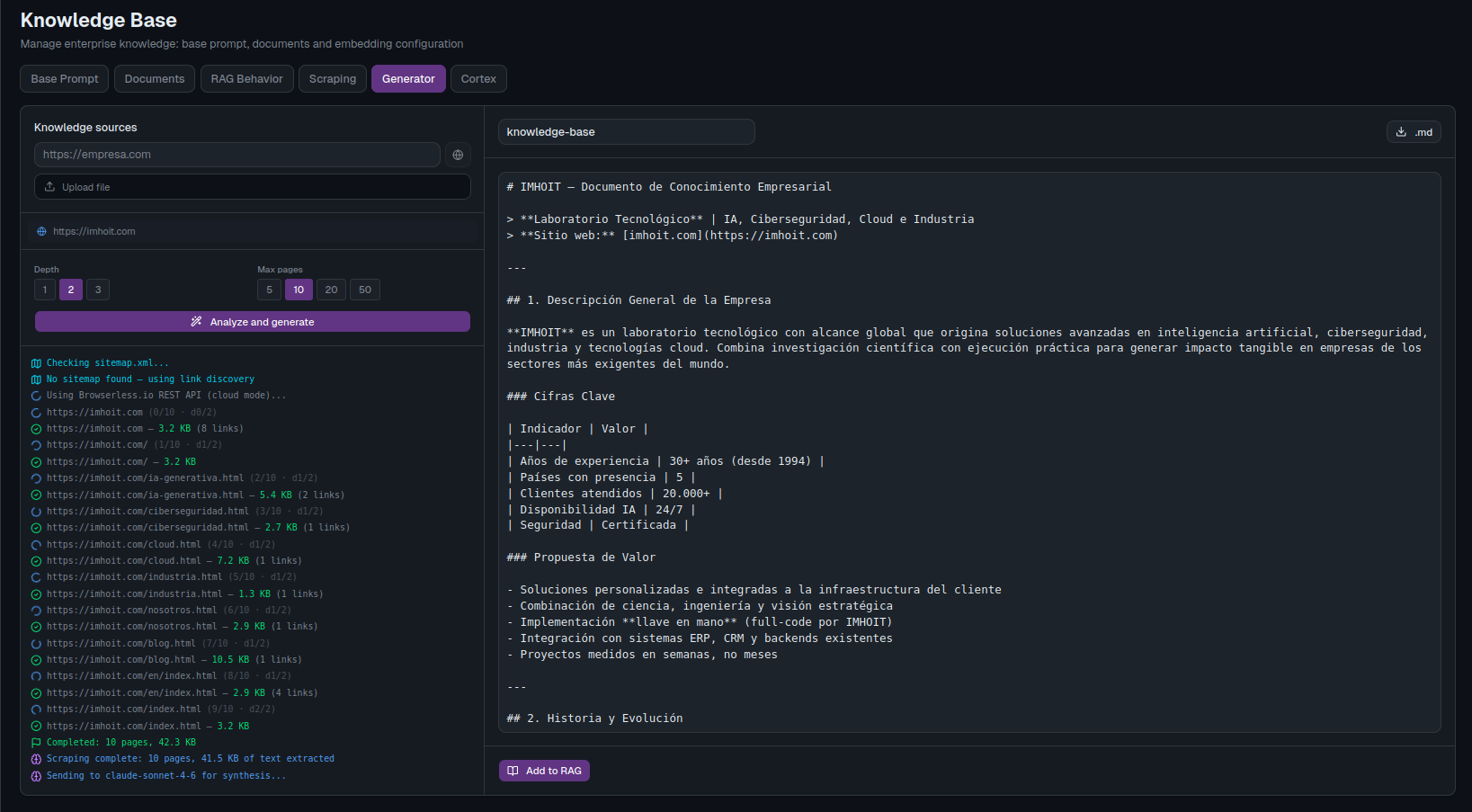Click check icon beside en/index.html 2.9 KB
The image size is (1472, 812).
[x=36, y=693]
